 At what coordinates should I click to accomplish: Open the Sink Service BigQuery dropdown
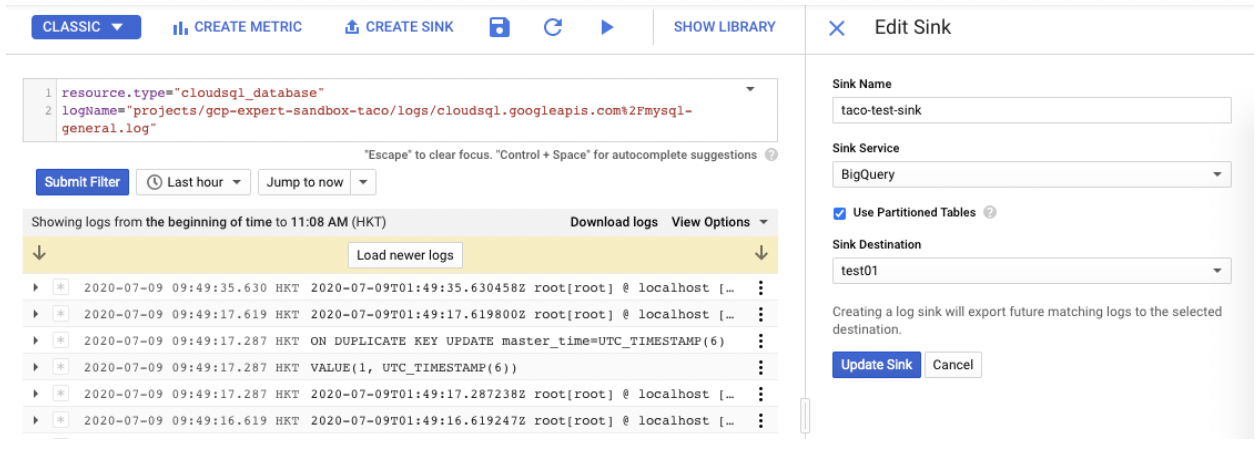coord(1031,174)
